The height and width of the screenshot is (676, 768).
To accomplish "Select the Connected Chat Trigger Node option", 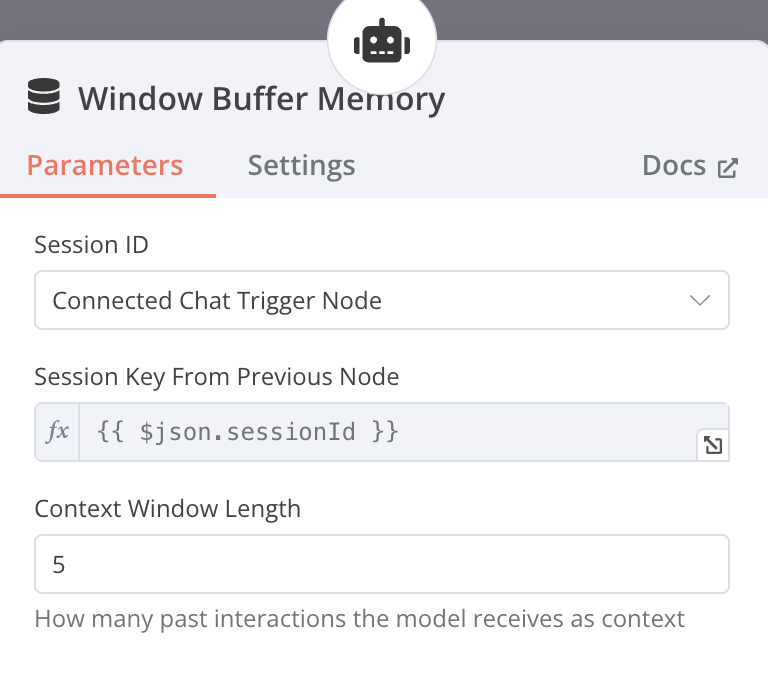I will click(217, 300).
